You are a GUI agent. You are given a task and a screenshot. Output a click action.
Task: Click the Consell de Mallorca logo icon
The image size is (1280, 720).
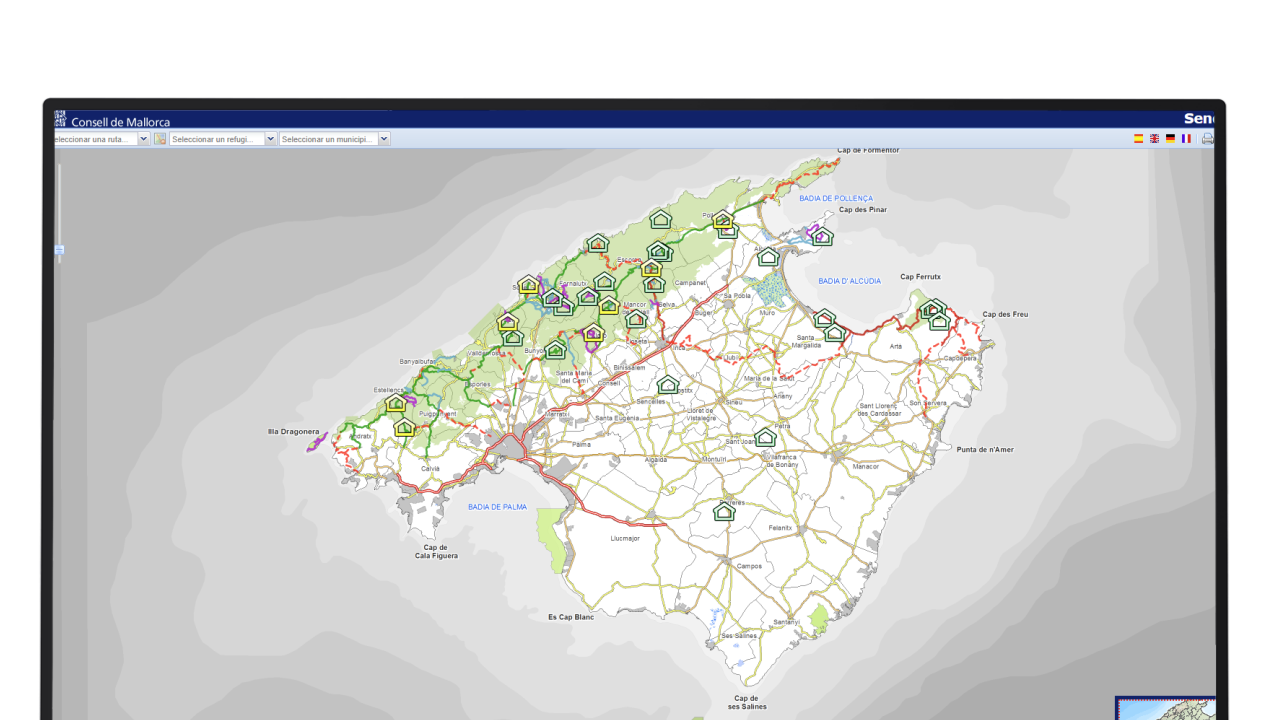click(60, 118)
